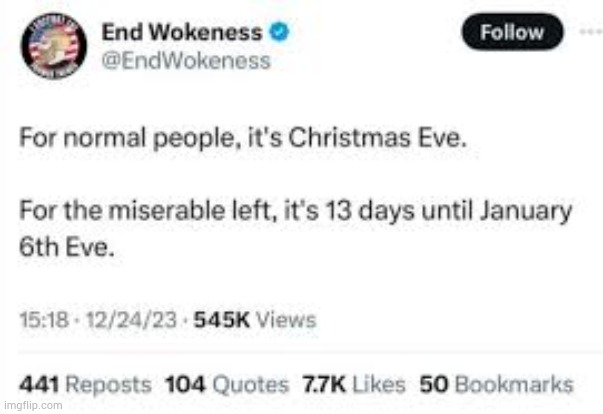
Task: Show the 441 Reposts list
Action: [x=85, y=384]
